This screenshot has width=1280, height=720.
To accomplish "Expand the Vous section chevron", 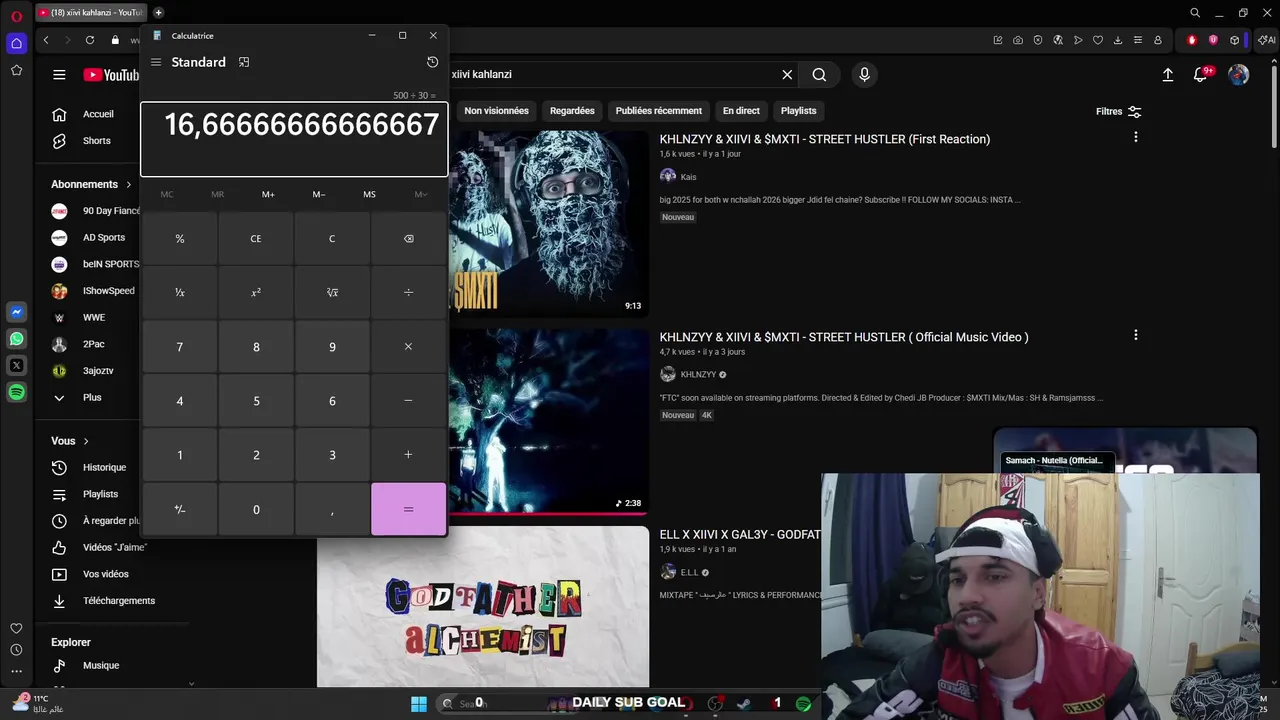I will click(x=86, y=441).
